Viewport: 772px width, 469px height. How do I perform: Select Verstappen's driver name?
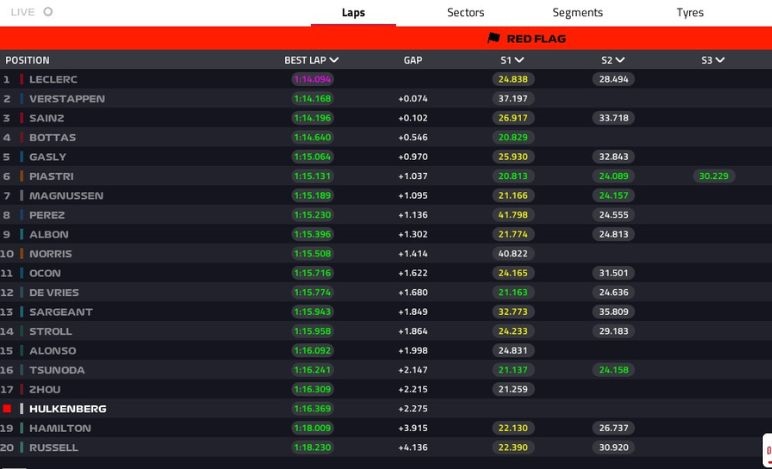pos(67,99)
